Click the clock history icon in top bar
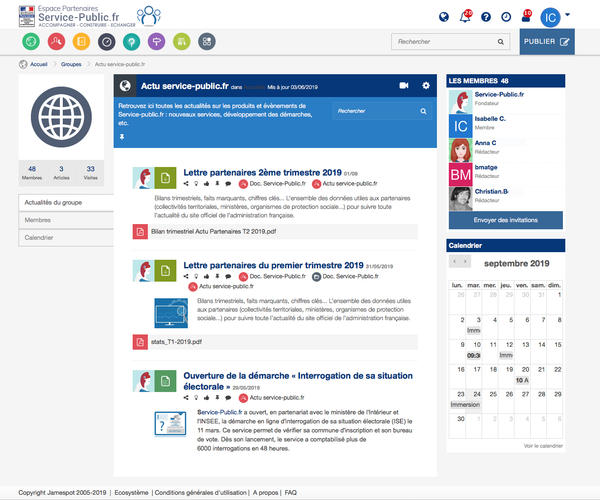Image resolution: width=600 pixels, height=500 pixels. tap(506, 17)
